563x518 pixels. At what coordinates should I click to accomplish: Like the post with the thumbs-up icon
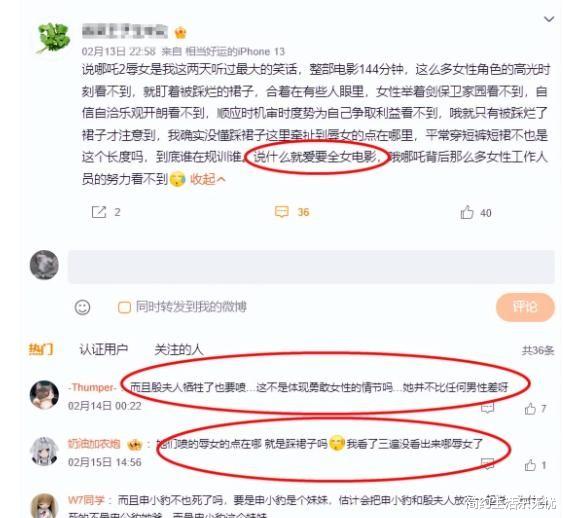pyautogui.click(x=467, y=212)
